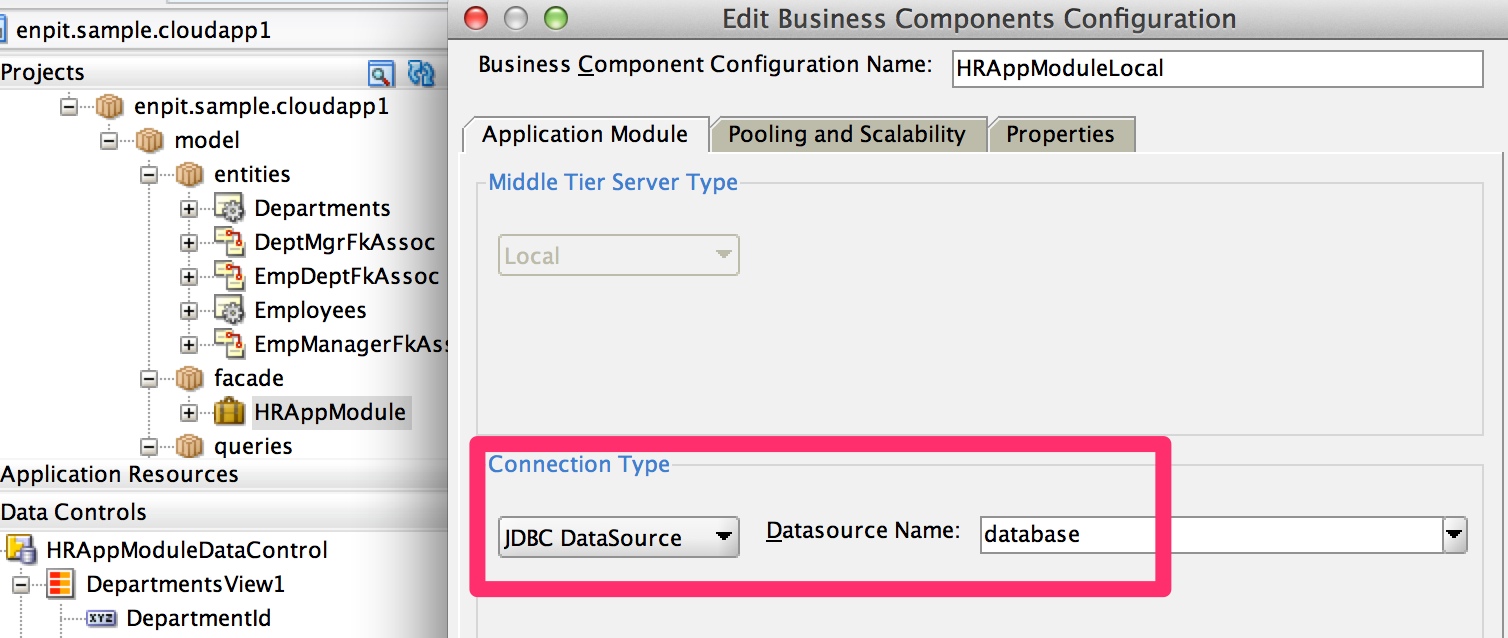The height and width of the screenshot is (638, 1508).
Task: Select the Employees row in Projects tree
Action: coord(310,310)
